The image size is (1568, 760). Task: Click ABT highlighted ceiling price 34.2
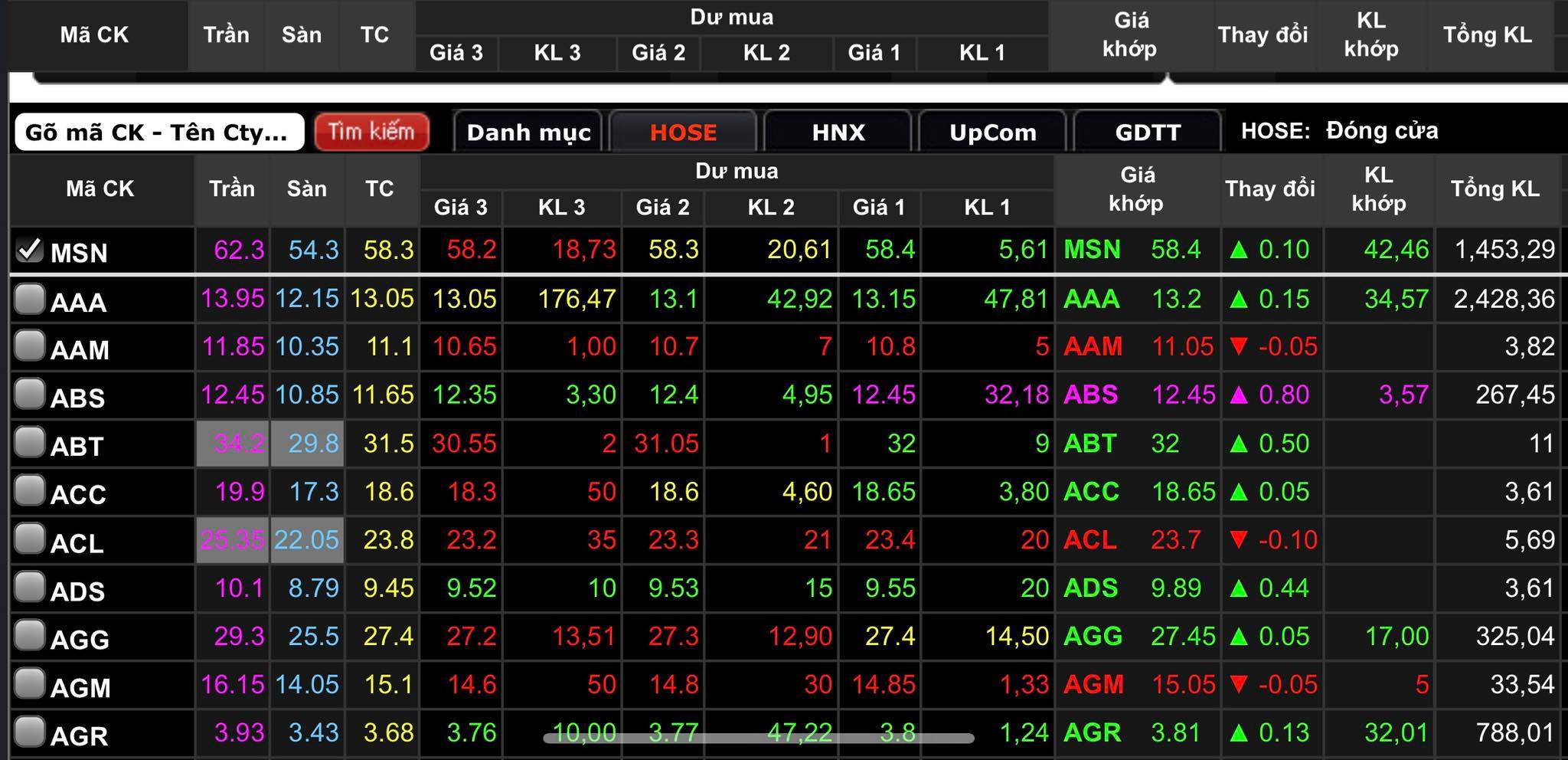coord(233,443)
